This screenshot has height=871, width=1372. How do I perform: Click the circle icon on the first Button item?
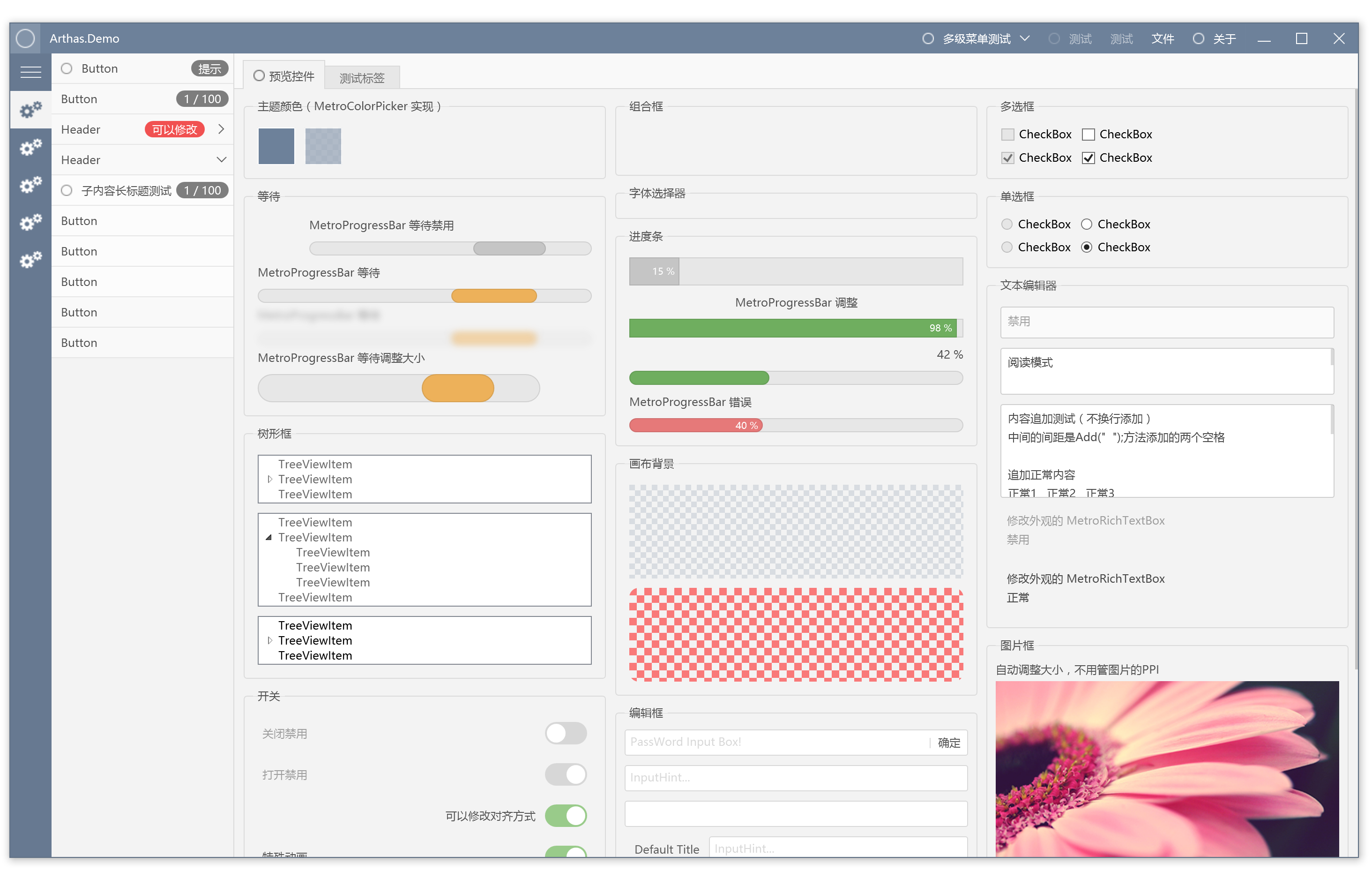click(x=67, y=68)
